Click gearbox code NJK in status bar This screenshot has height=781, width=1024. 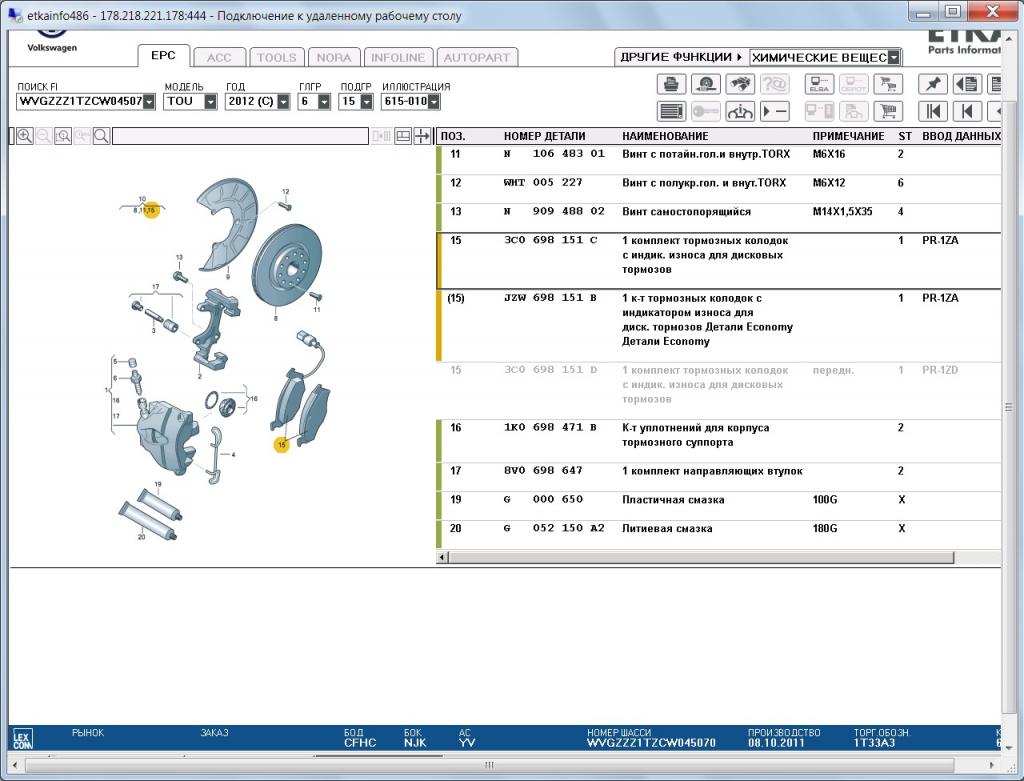coord(415,742)
